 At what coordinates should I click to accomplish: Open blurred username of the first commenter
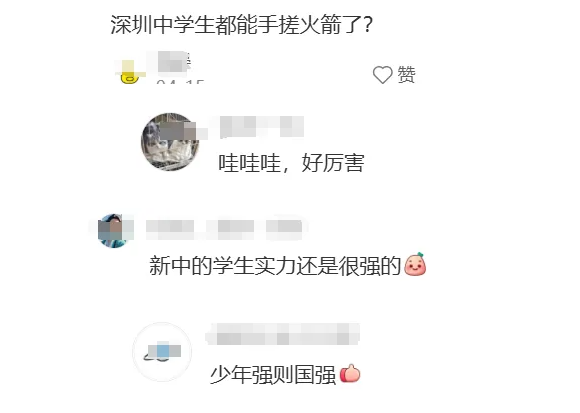click(173, 61)
